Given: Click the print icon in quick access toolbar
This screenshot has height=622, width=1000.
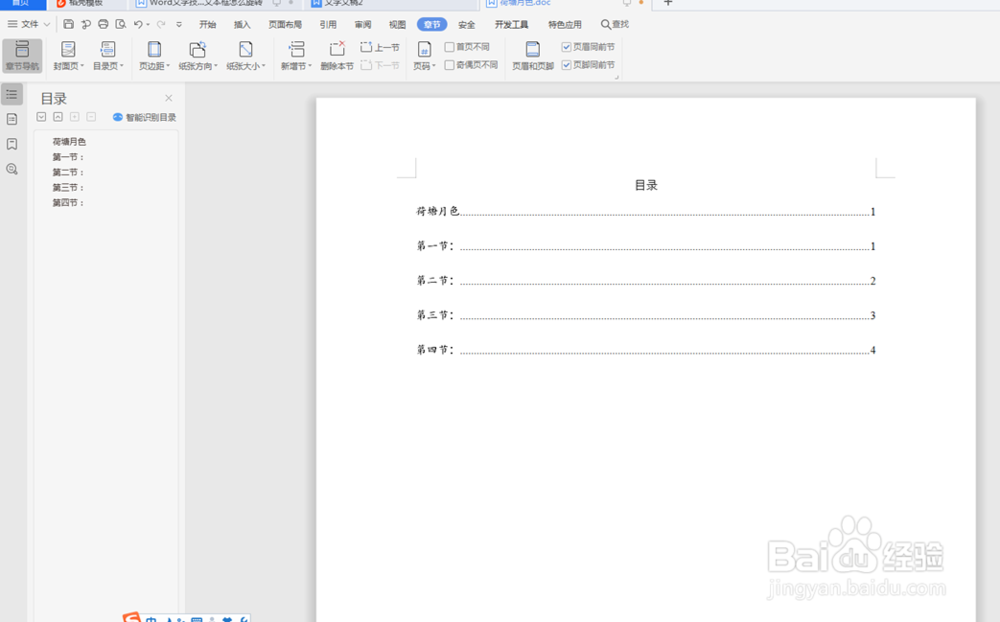Looking at the screenshot, I should (103, 24).
